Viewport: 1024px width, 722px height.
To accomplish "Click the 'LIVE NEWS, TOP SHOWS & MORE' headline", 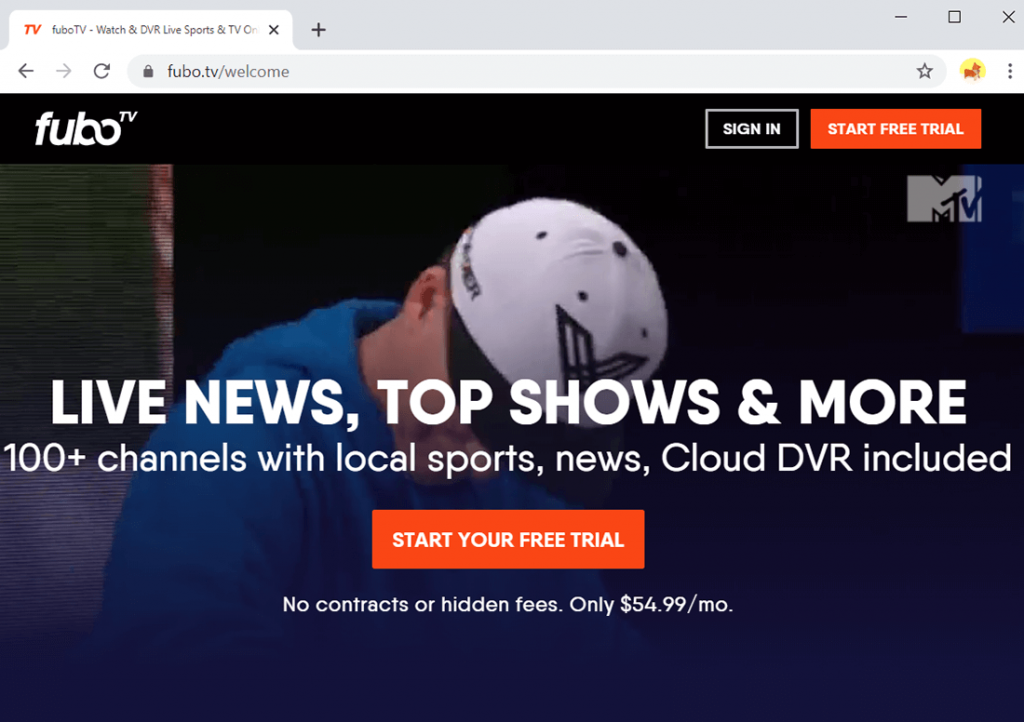I will (x=508, y=403).
